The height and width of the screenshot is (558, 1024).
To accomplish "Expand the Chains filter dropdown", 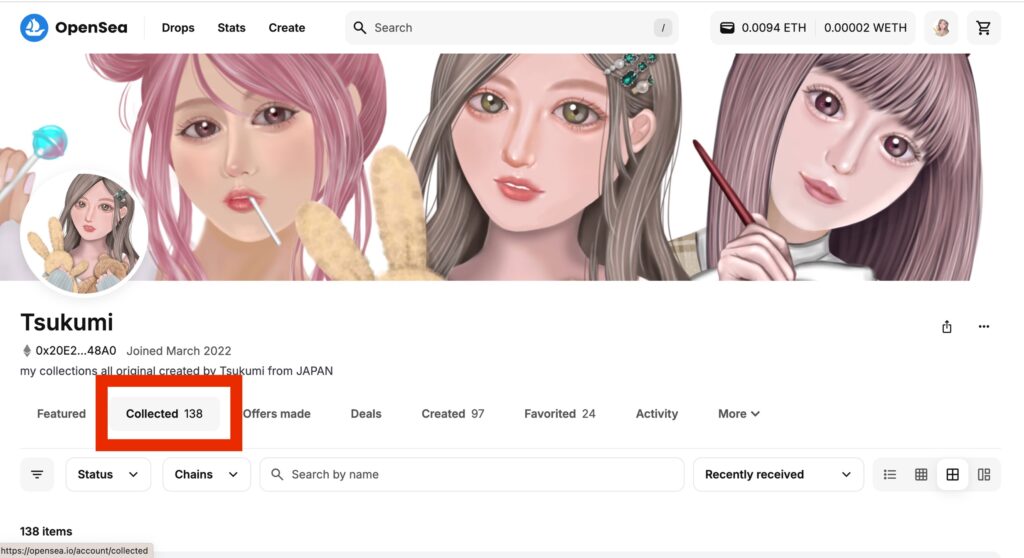I will [x=206, y=474].
